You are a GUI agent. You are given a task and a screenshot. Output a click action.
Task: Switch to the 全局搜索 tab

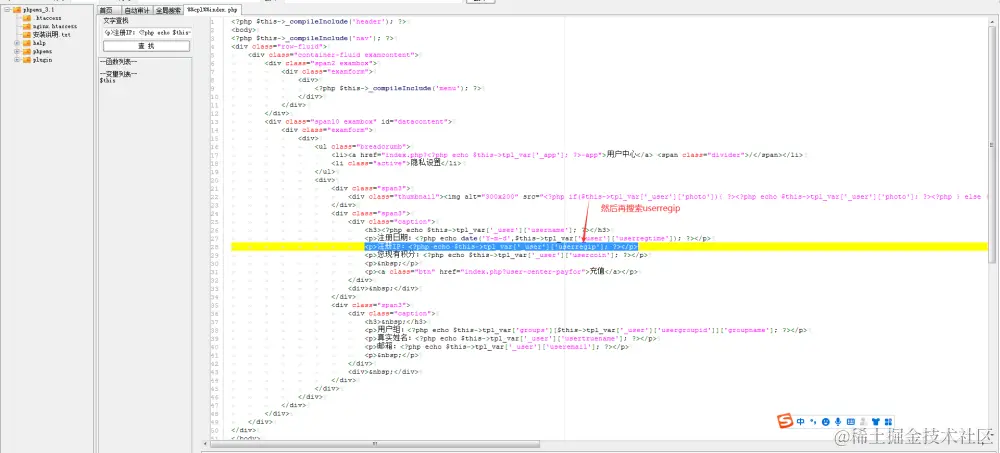[168, 10]
